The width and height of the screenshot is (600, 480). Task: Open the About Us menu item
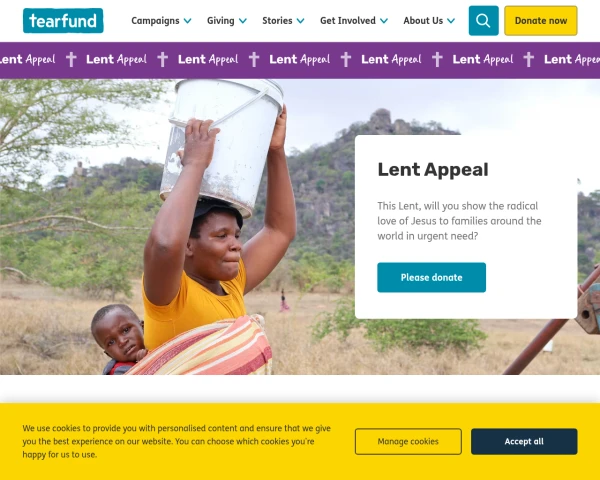pos(423,21)
